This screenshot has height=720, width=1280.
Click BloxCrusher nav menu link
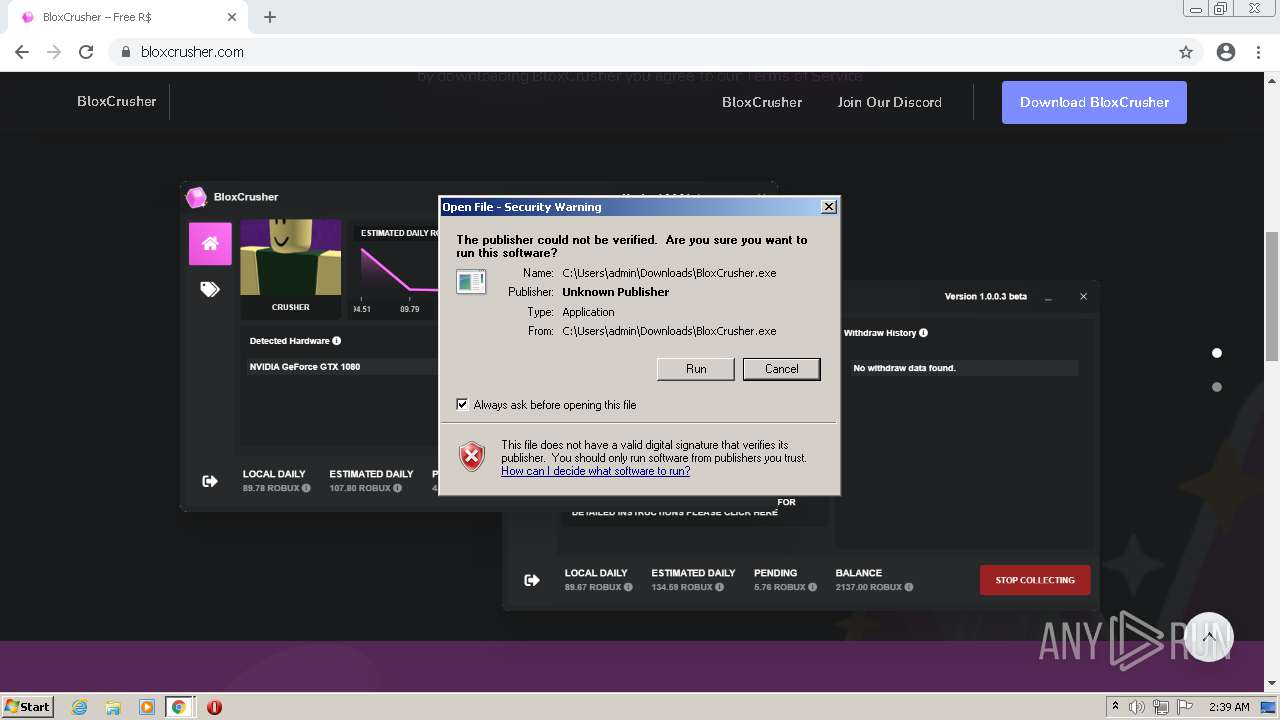click(x=762, y=102)
